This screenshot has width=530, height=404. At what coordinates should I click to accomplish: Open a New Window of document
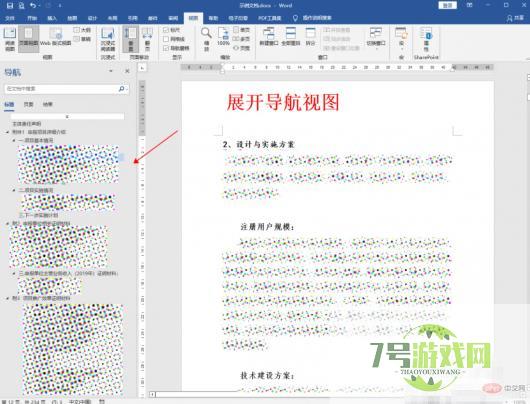[269, 37]
